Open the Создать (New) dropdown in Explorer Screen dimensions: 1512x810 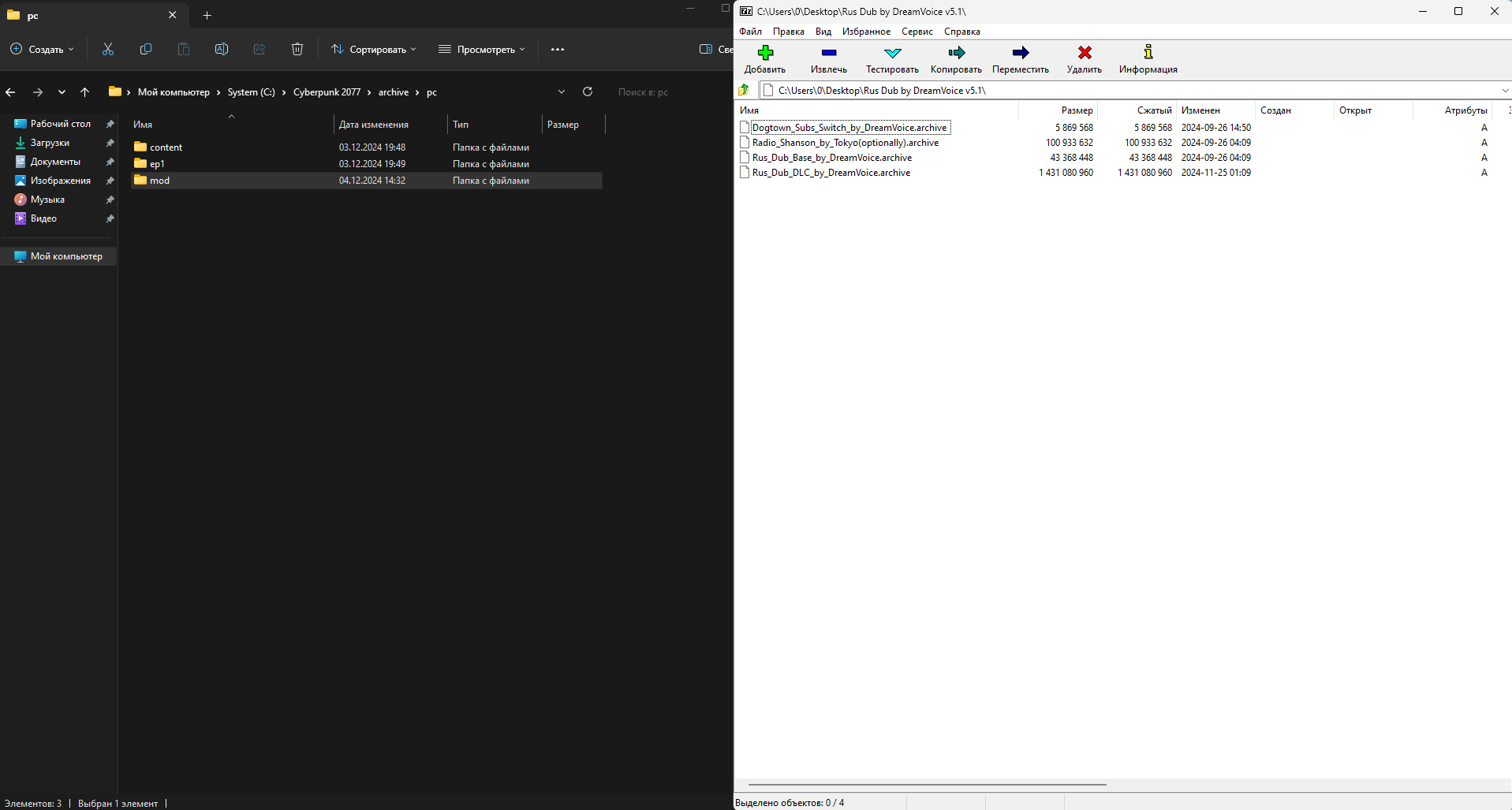pyautogui.click(x=43, y=49)
